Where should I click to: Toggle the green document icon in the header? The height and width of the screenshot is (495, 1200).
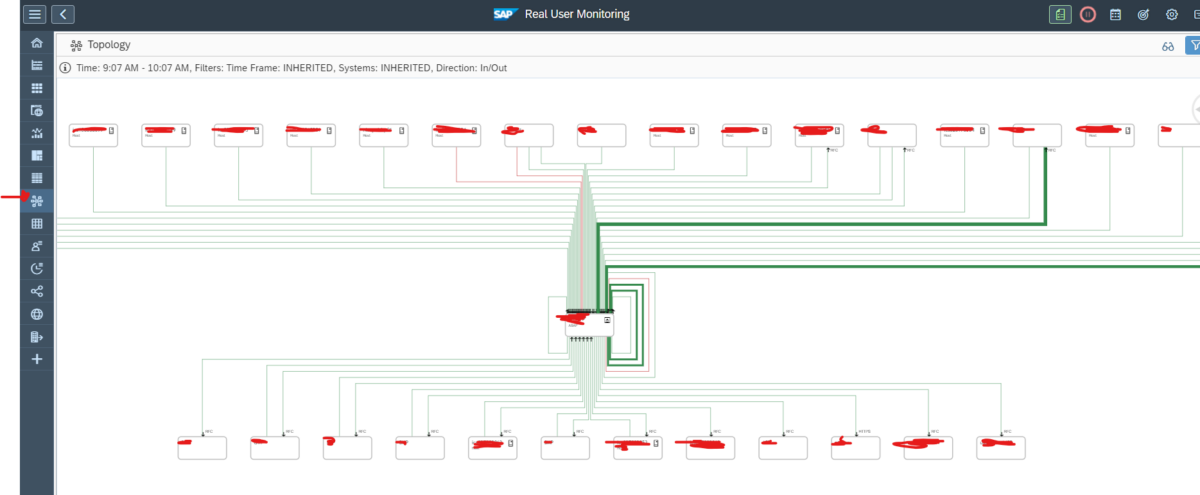1060,15
